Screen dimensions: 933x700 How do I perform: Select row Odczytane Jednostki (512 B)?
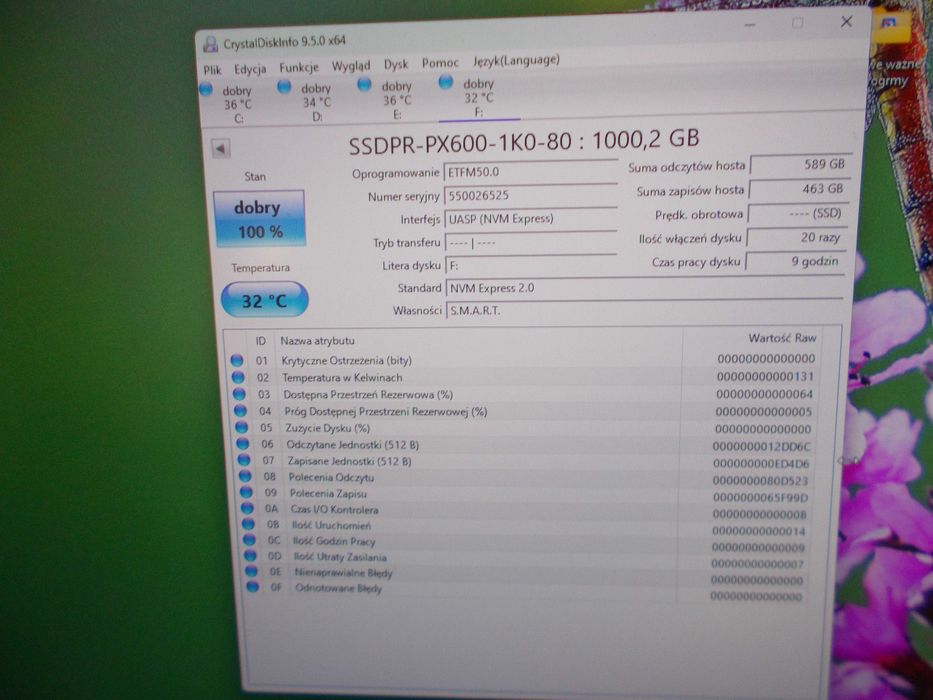click(x=524, y=445)
